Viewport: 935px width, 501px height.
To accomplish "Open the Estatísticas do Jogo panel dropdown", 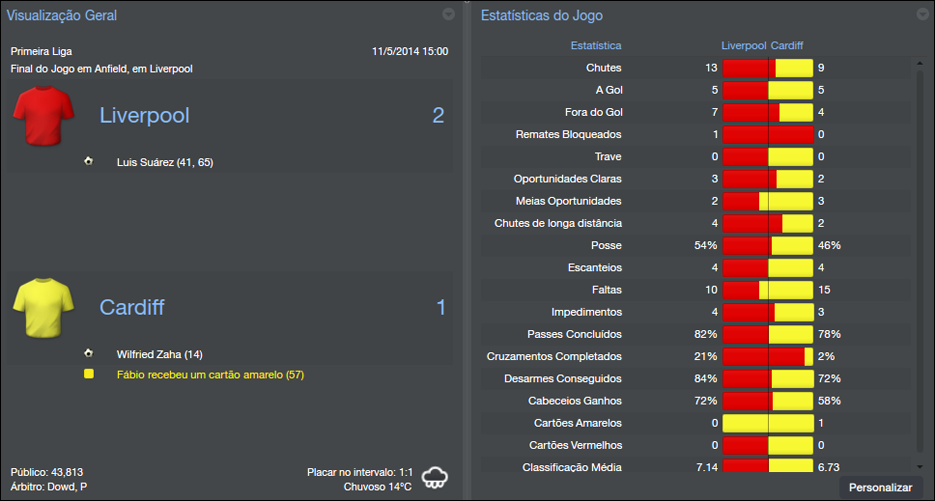I will 923,15.
